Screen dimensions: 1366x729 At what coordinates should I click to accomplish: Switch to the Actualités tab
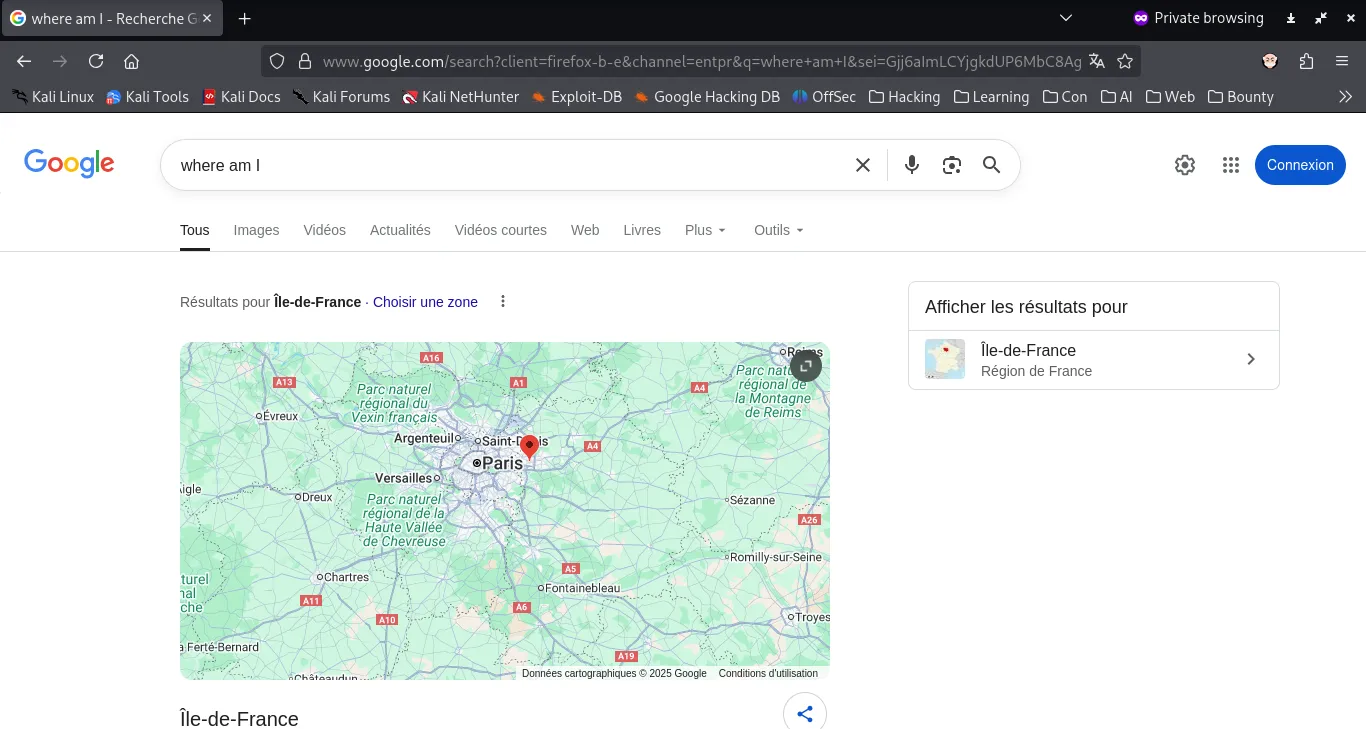coord(400,230)
